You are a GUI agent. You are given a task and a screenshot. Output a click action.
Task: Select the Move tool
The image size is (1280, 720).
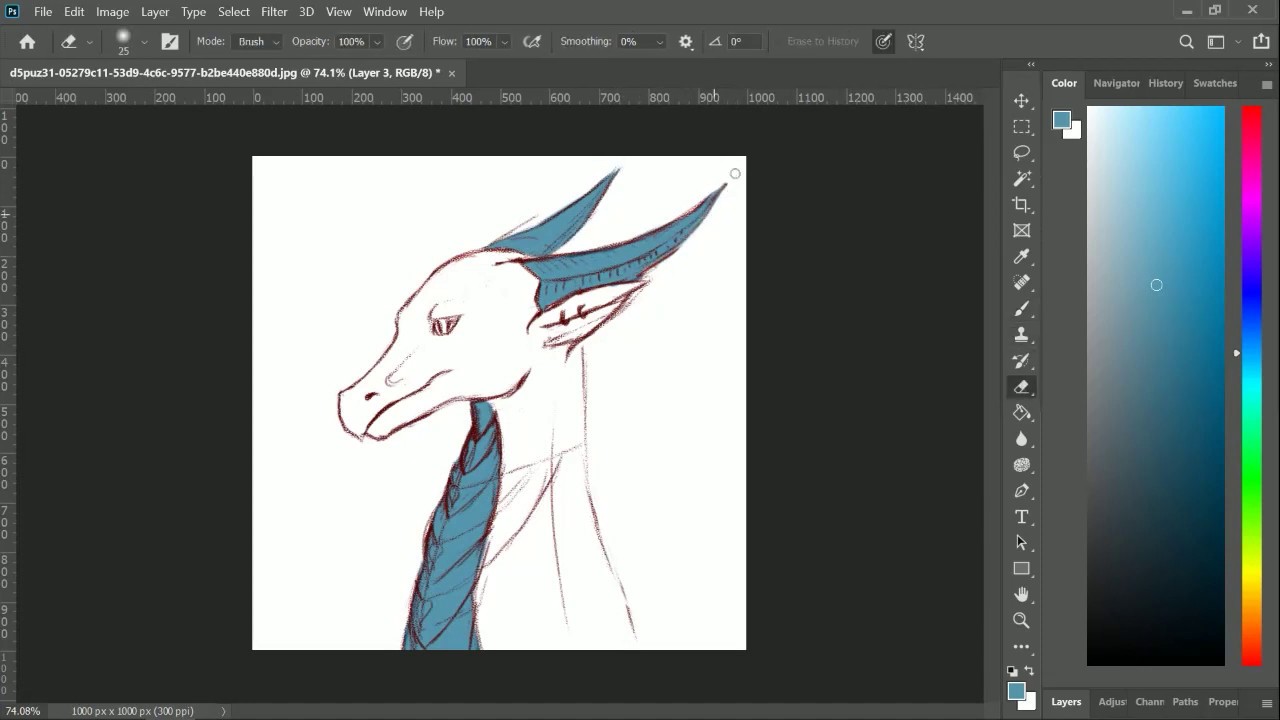1021,101
